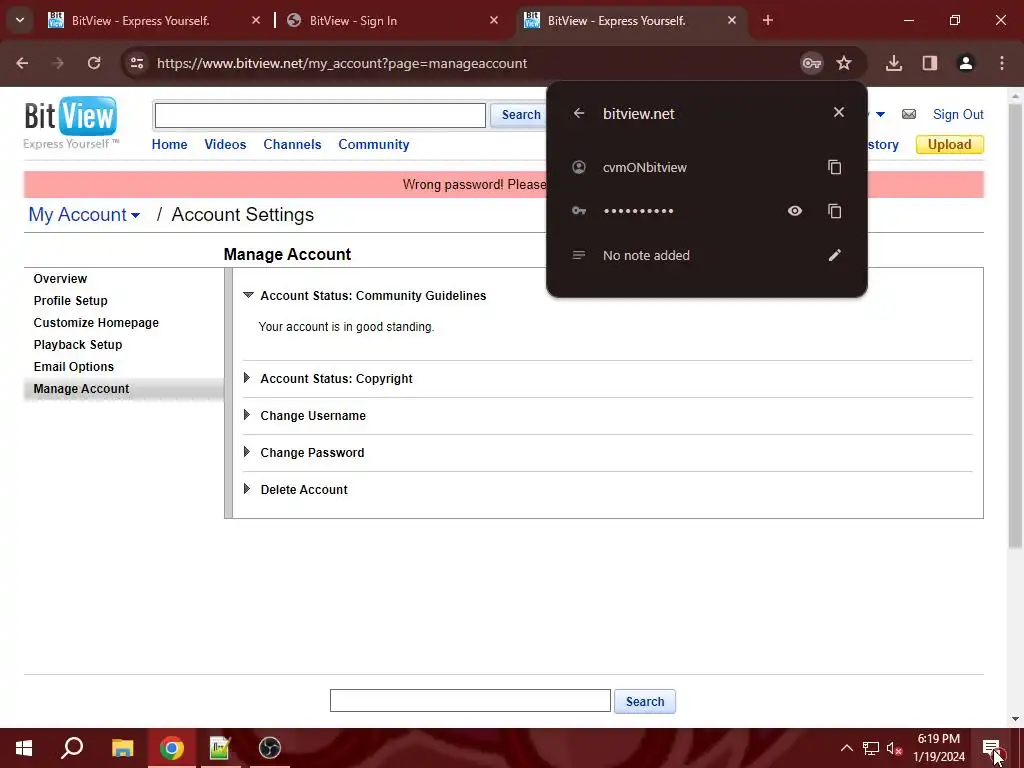Click the BitView logo

click(x=71, y=122)
